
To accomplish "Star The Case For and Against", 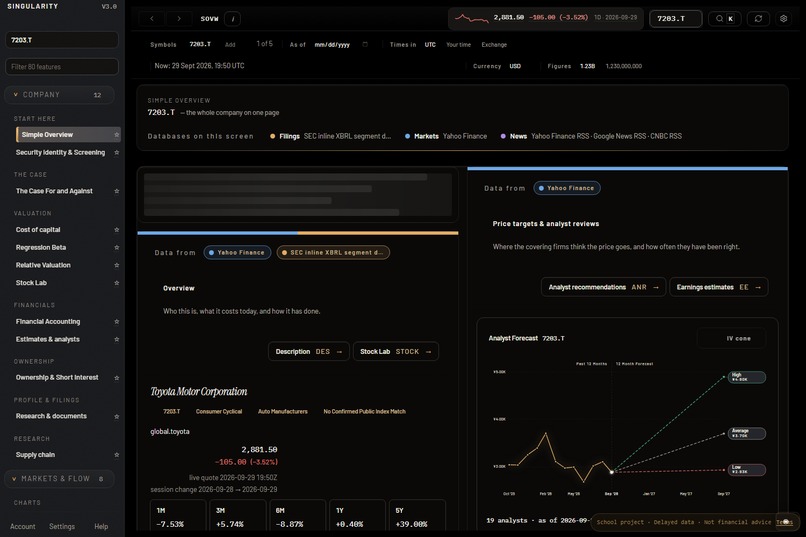I will (x=117, y=191).
